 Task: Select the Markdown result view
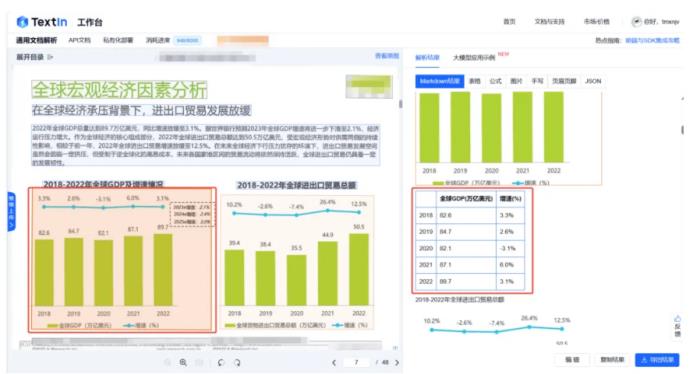coord(440,81)
